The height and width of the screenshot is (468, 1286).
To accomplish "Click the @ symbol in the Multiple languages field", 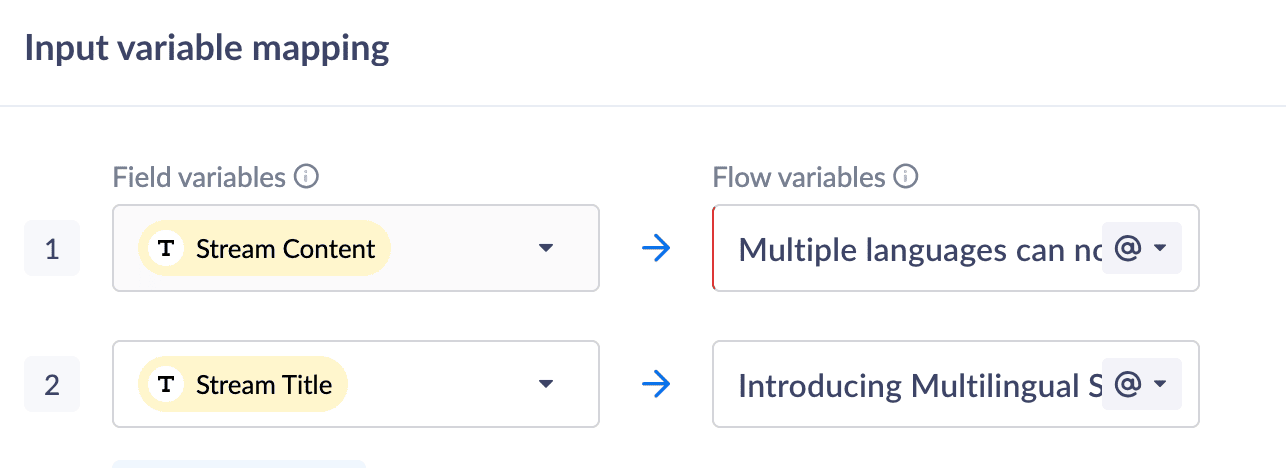I will [1127, 249].
